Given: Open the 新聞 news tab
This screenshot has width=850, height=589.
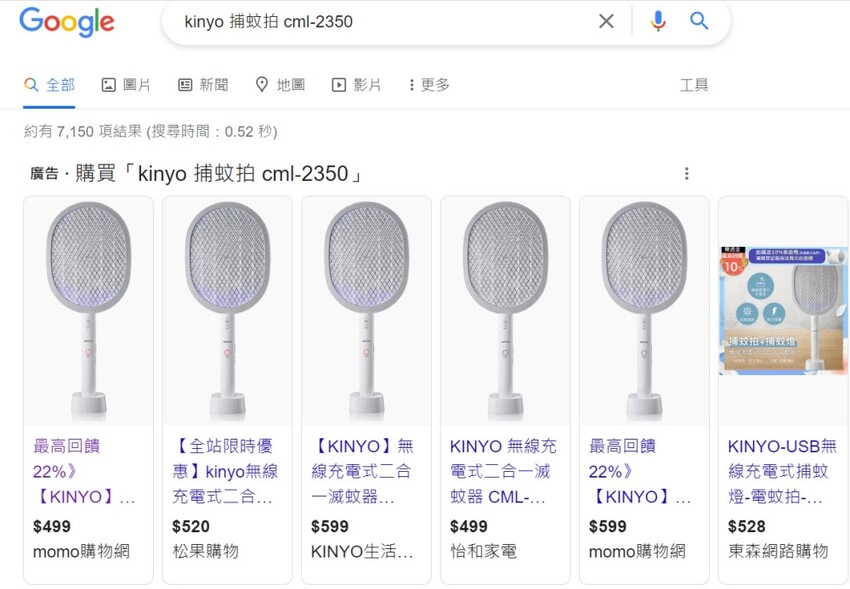Looking at the screenshot, I should click(203, 84).
